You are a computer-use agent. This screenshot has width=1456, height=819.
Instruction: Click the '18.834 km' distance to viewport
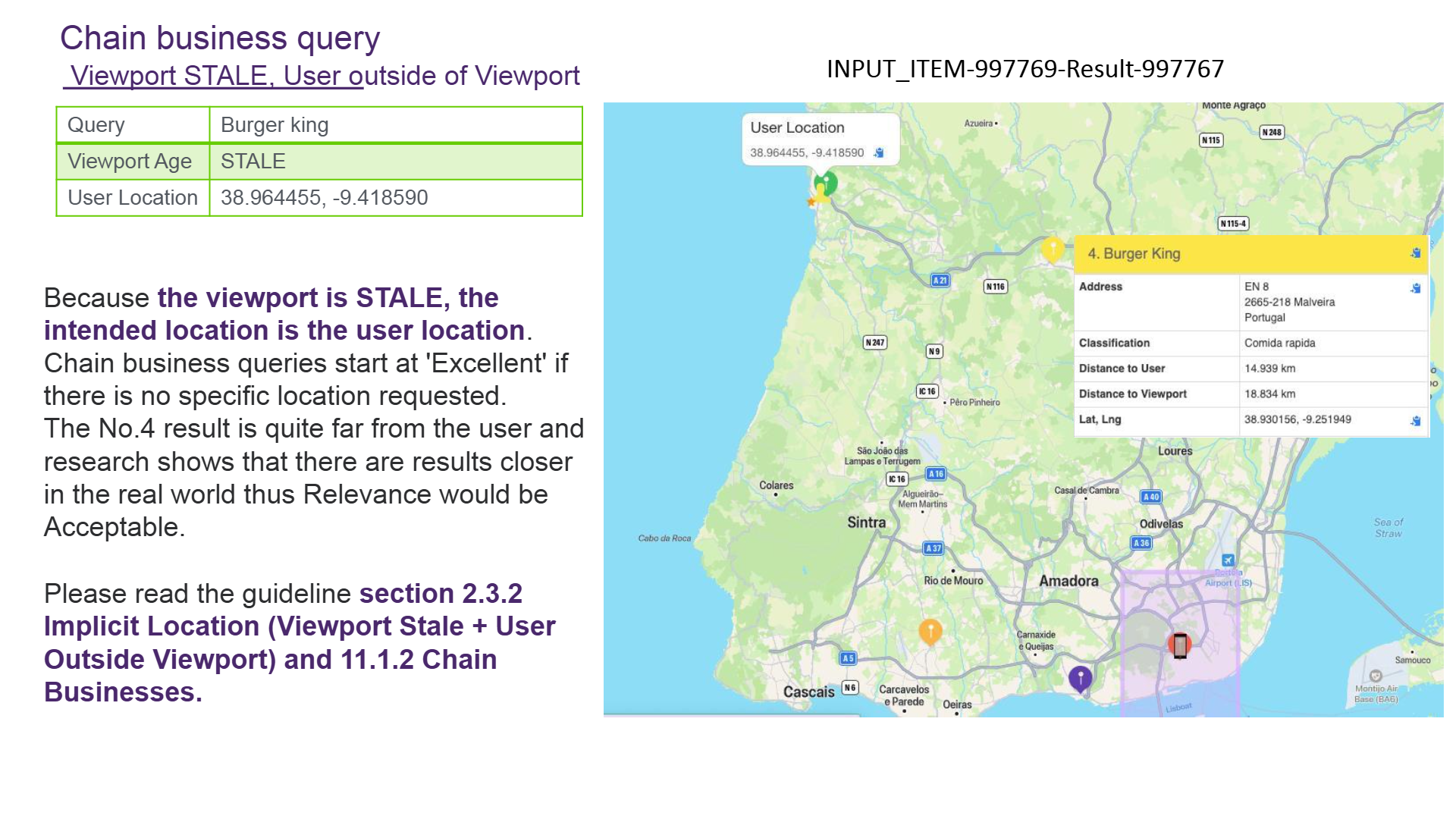pyautogui.click(x=1269, y=394)
